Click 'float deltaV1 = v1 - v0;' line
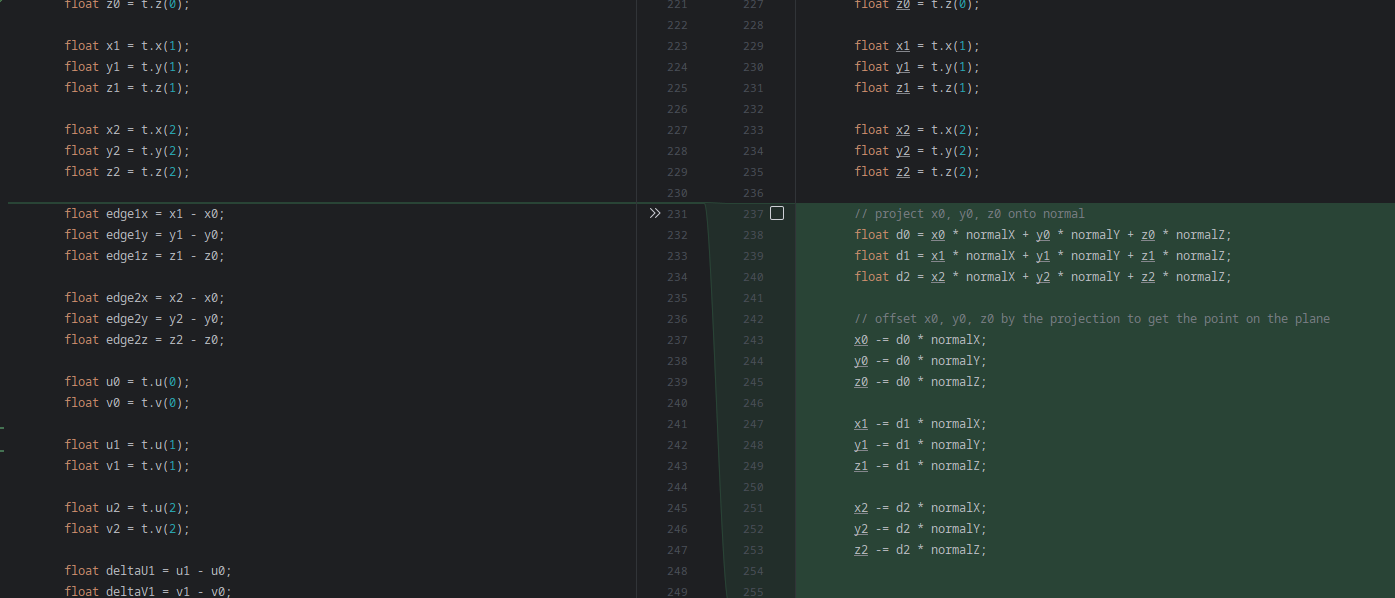 149,591
